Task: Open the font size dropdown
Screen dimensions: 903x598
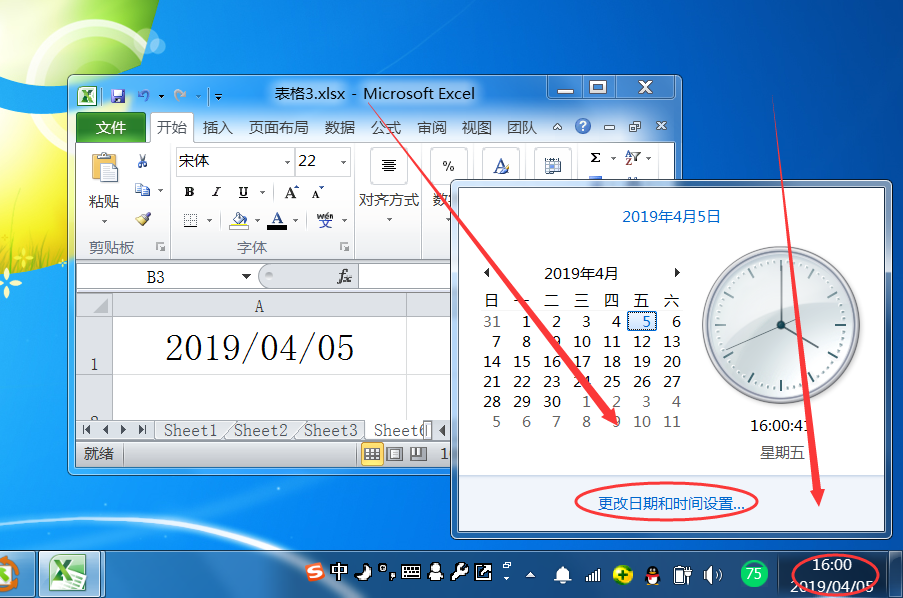Action: pos(343,162)
